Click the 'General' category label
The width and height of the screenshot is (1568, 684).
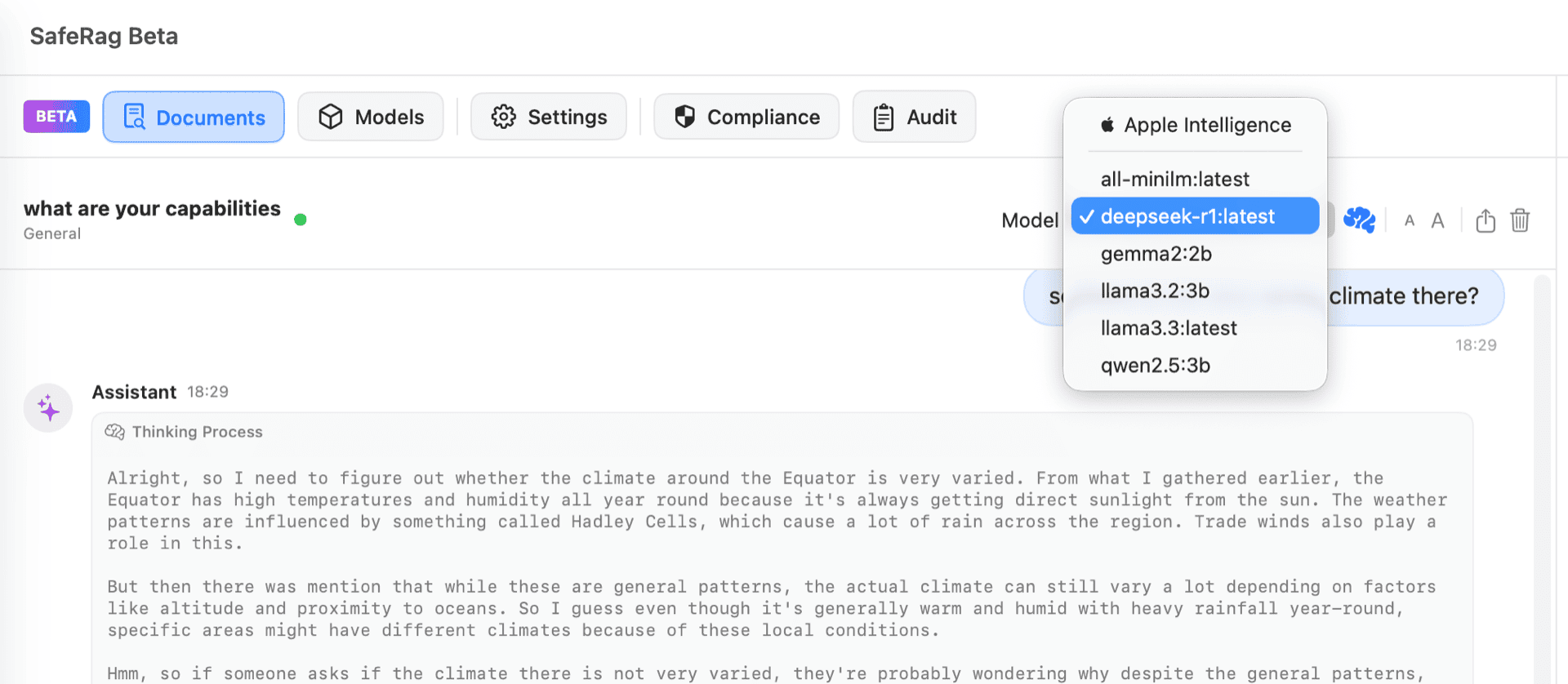click(x=52, y=233)
